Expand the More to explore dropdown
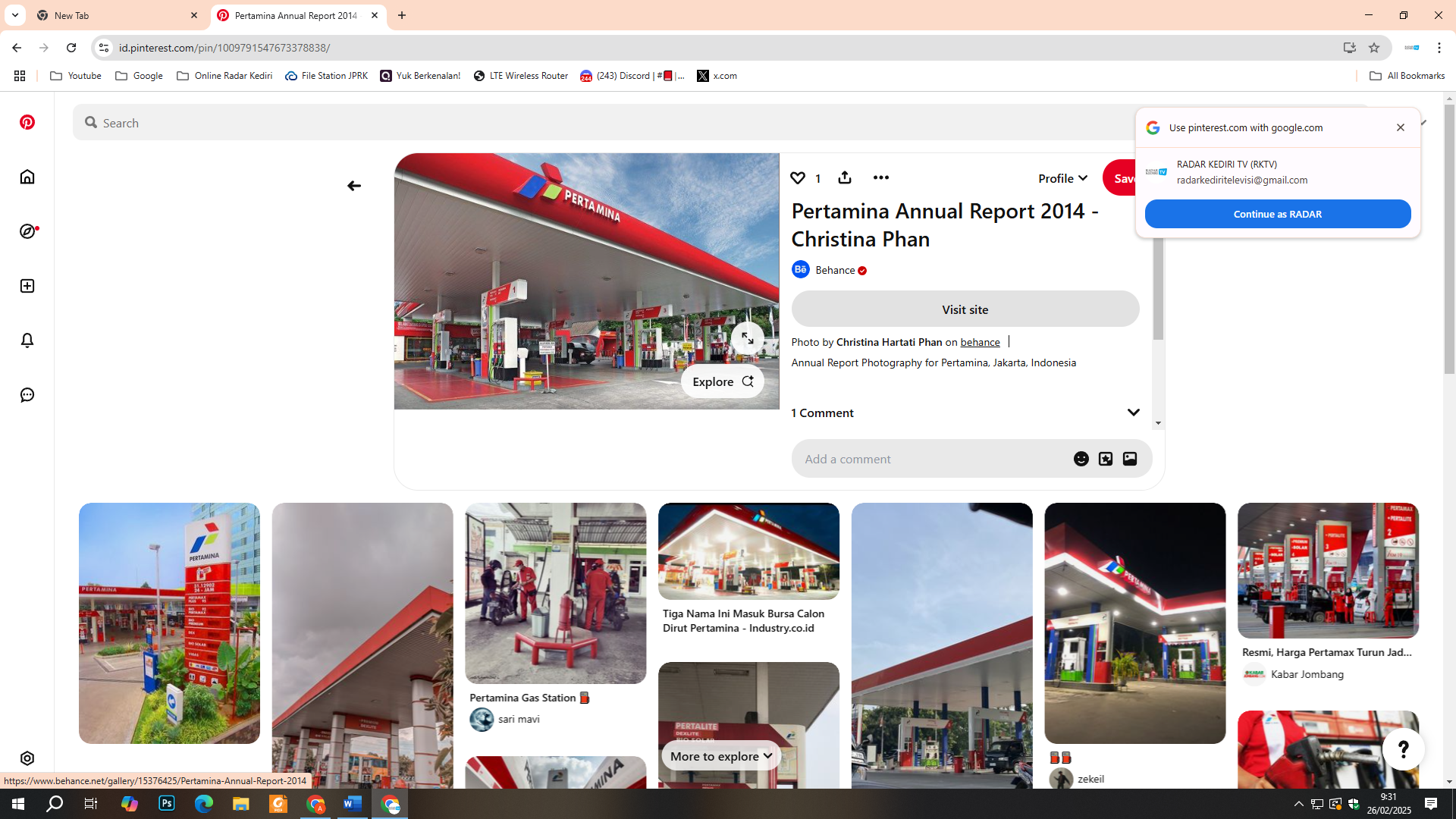The height and width of the screenshot is (819, 1456). [x=721, y=756]
